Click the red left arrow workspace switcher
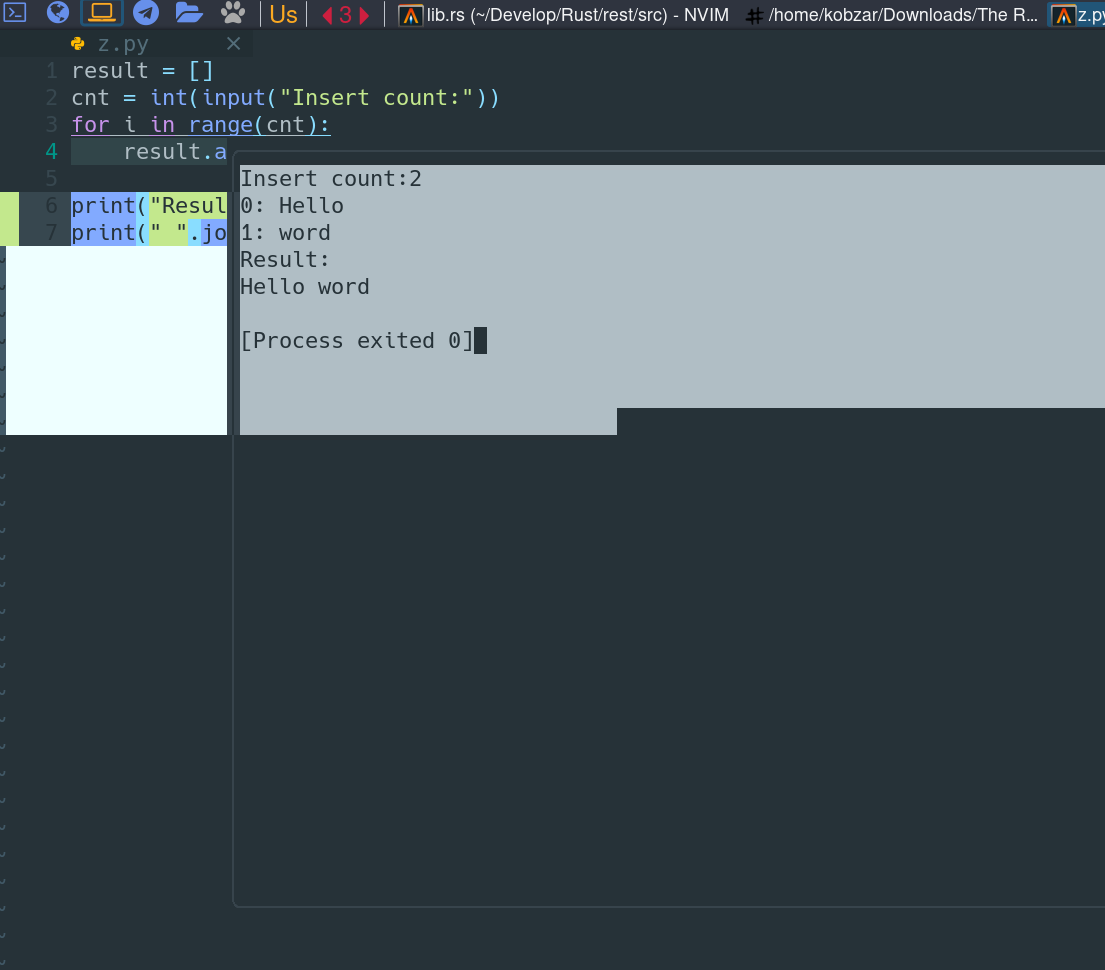 pyautogui.click(x=329, y=14)
